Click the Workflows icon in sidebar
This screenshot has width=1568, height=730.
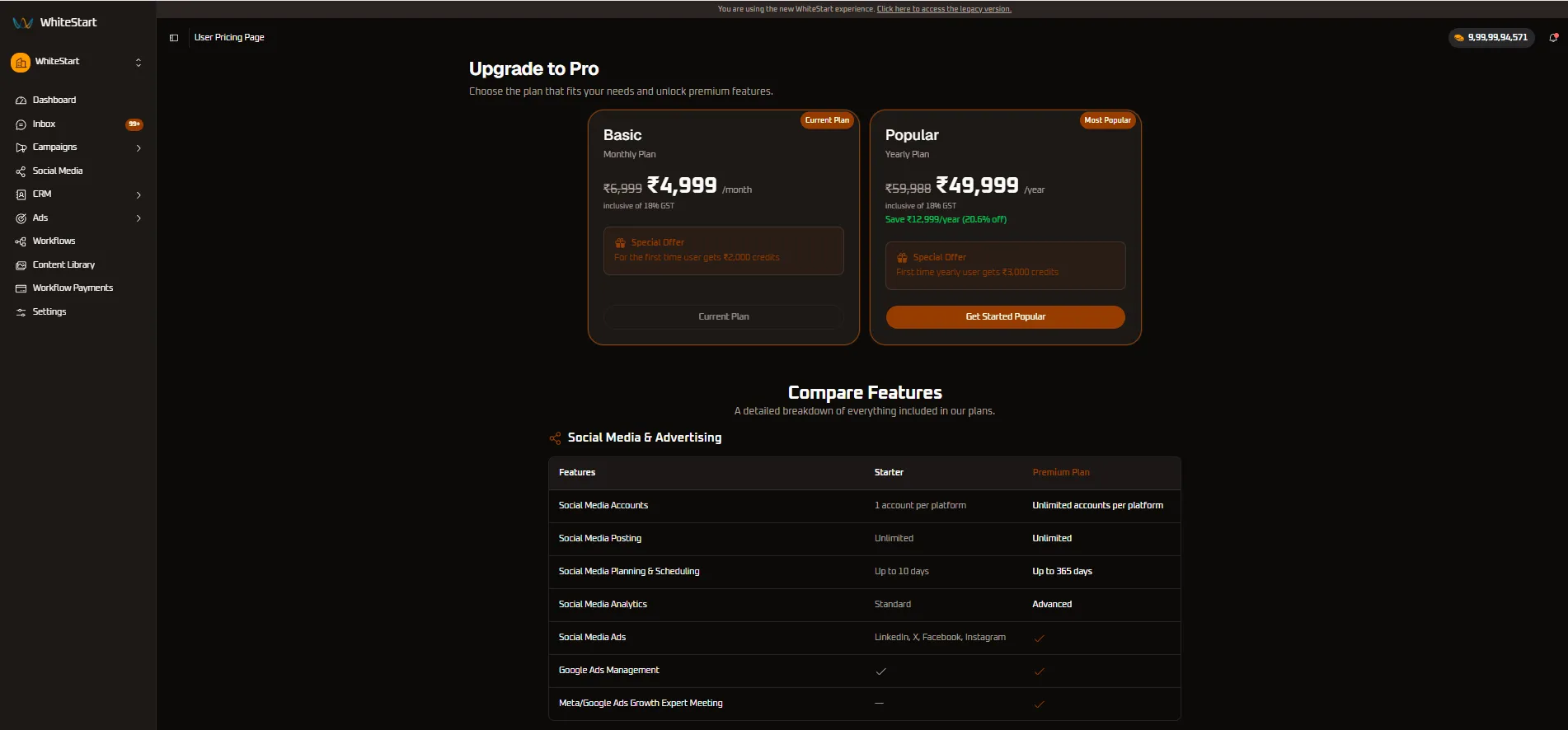[x=21, y=241]
